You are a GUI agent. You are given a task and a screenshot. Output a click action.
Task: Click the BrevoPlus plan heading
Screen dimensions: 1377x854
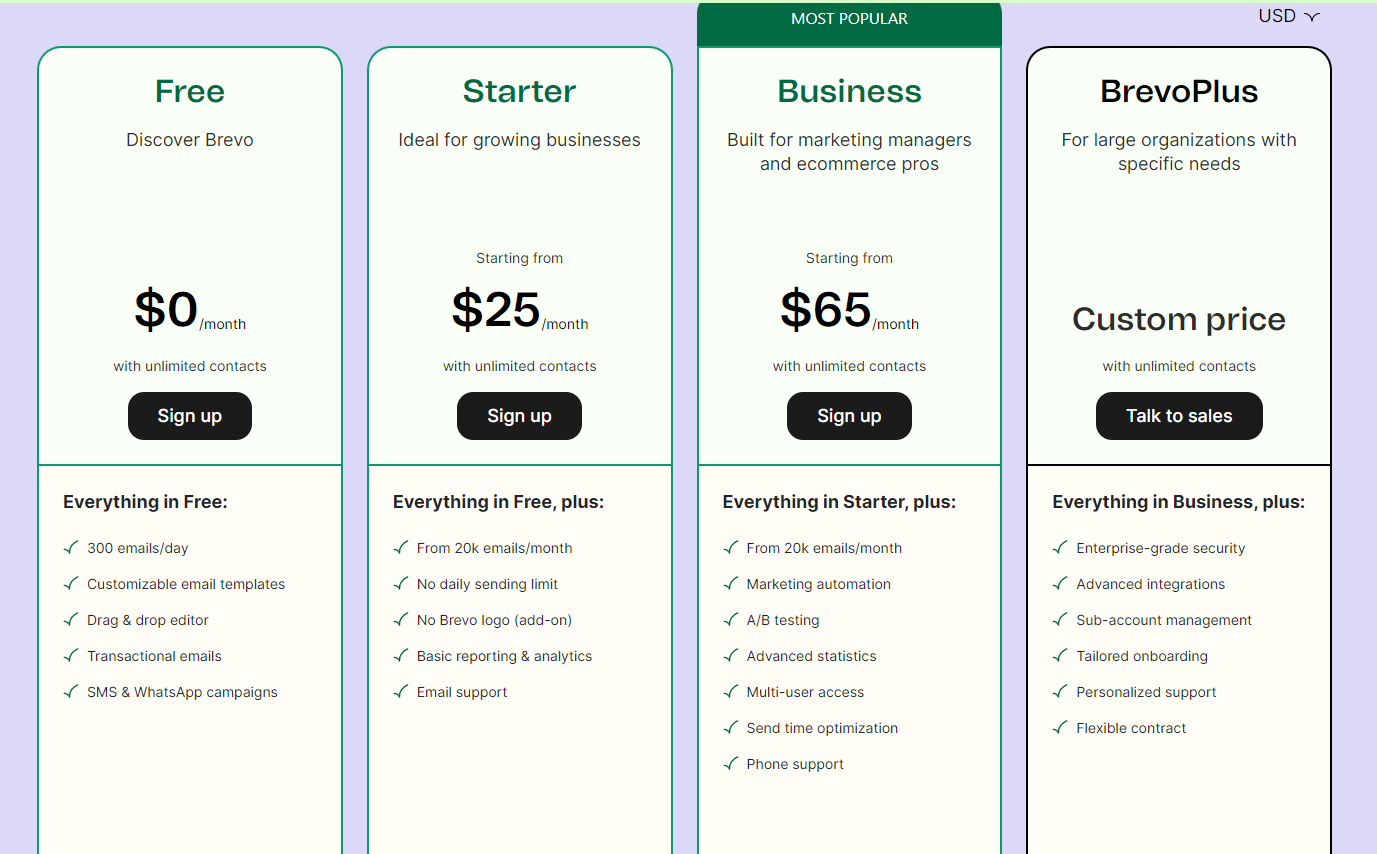(x=1179, y=91)
